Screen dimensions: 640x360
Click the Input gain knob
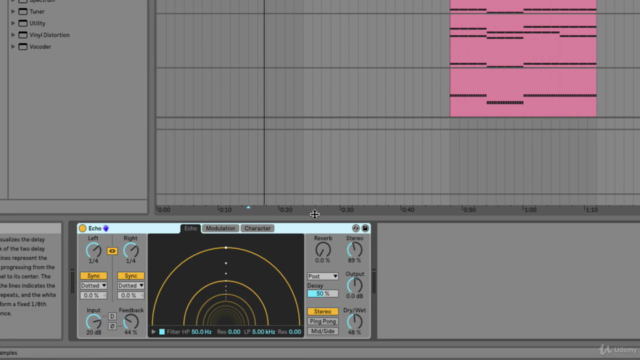93,322
